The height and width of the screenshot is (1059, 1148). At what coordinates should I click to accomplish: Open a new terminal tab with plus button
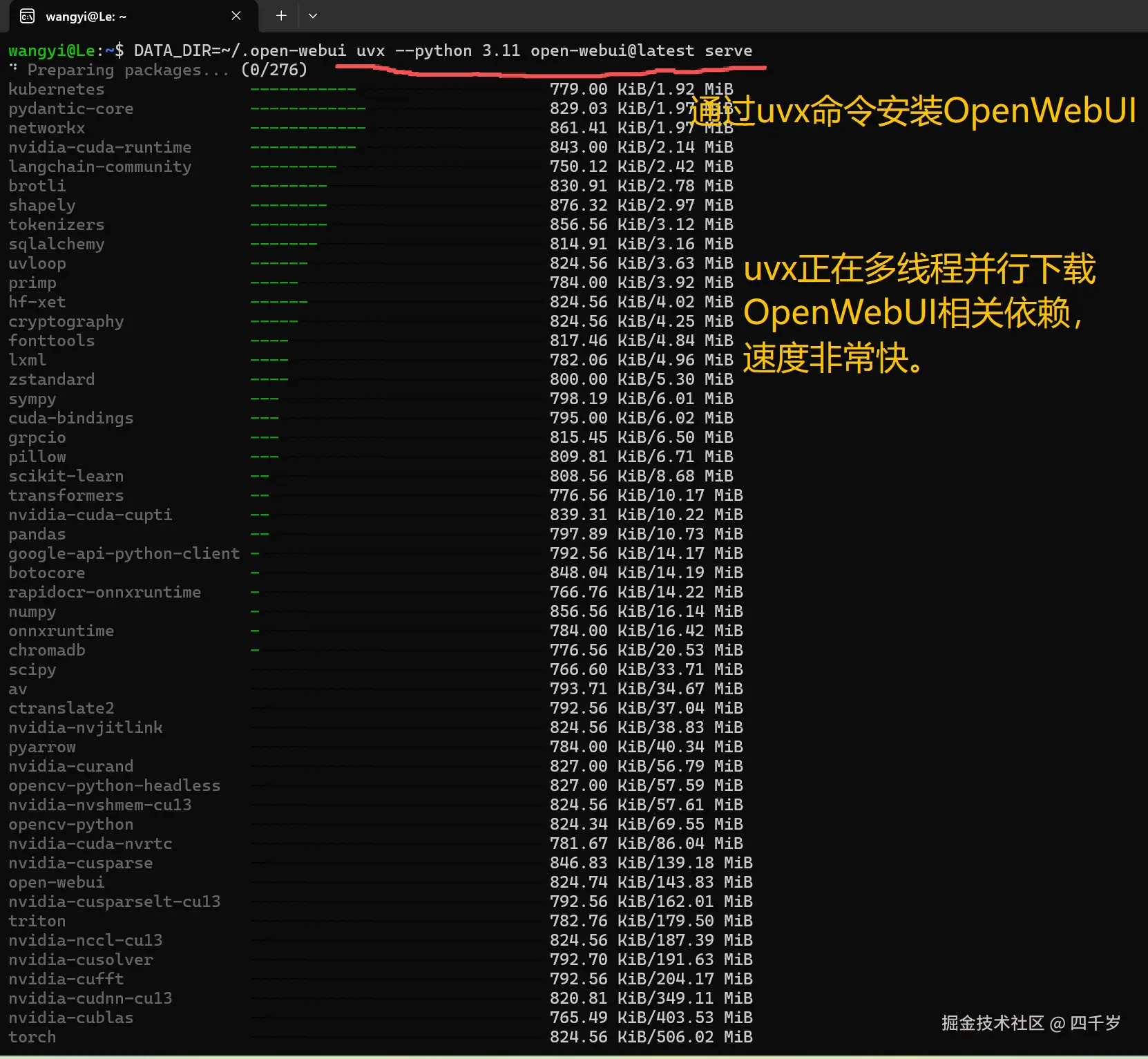280,15
